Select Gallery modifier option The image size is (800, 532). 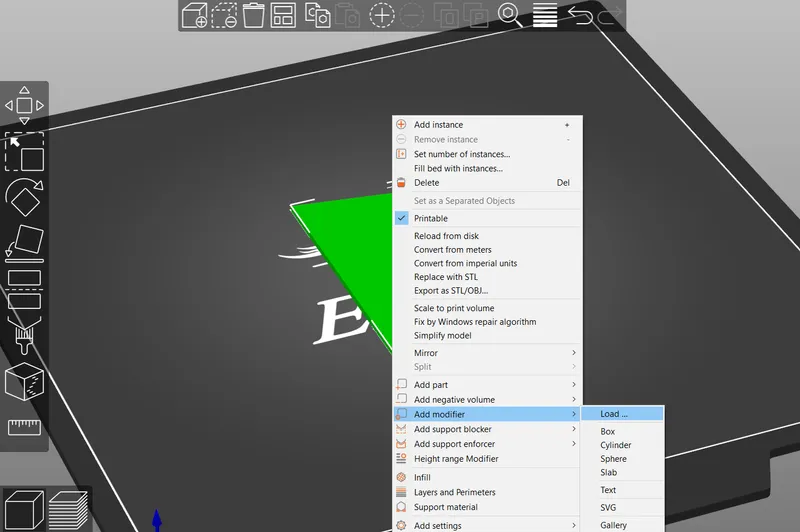[x=622, y=525]
